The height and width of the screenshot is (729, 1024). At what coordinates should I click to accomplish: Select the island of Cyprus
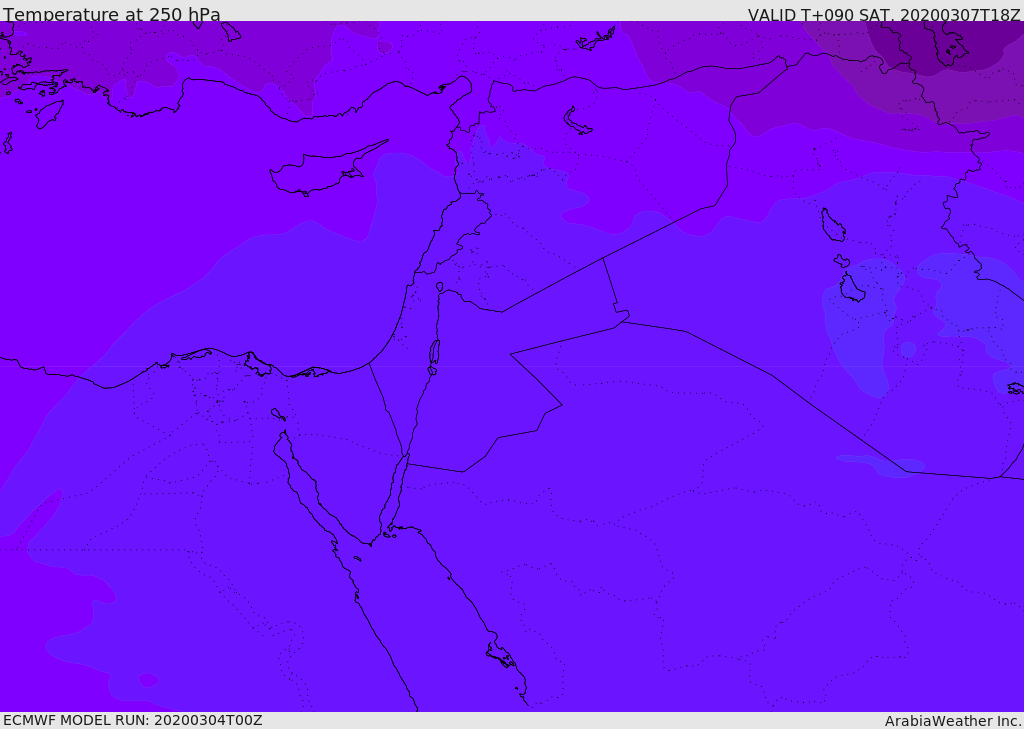[x=318, y=171]
